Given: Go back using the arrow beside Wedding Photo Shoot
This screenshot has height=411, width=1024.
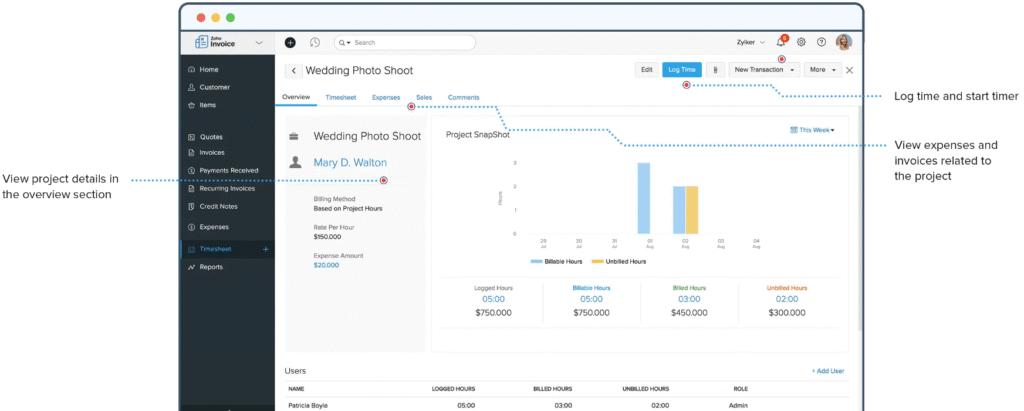Looking at the screenshot, I should (293, 71).
